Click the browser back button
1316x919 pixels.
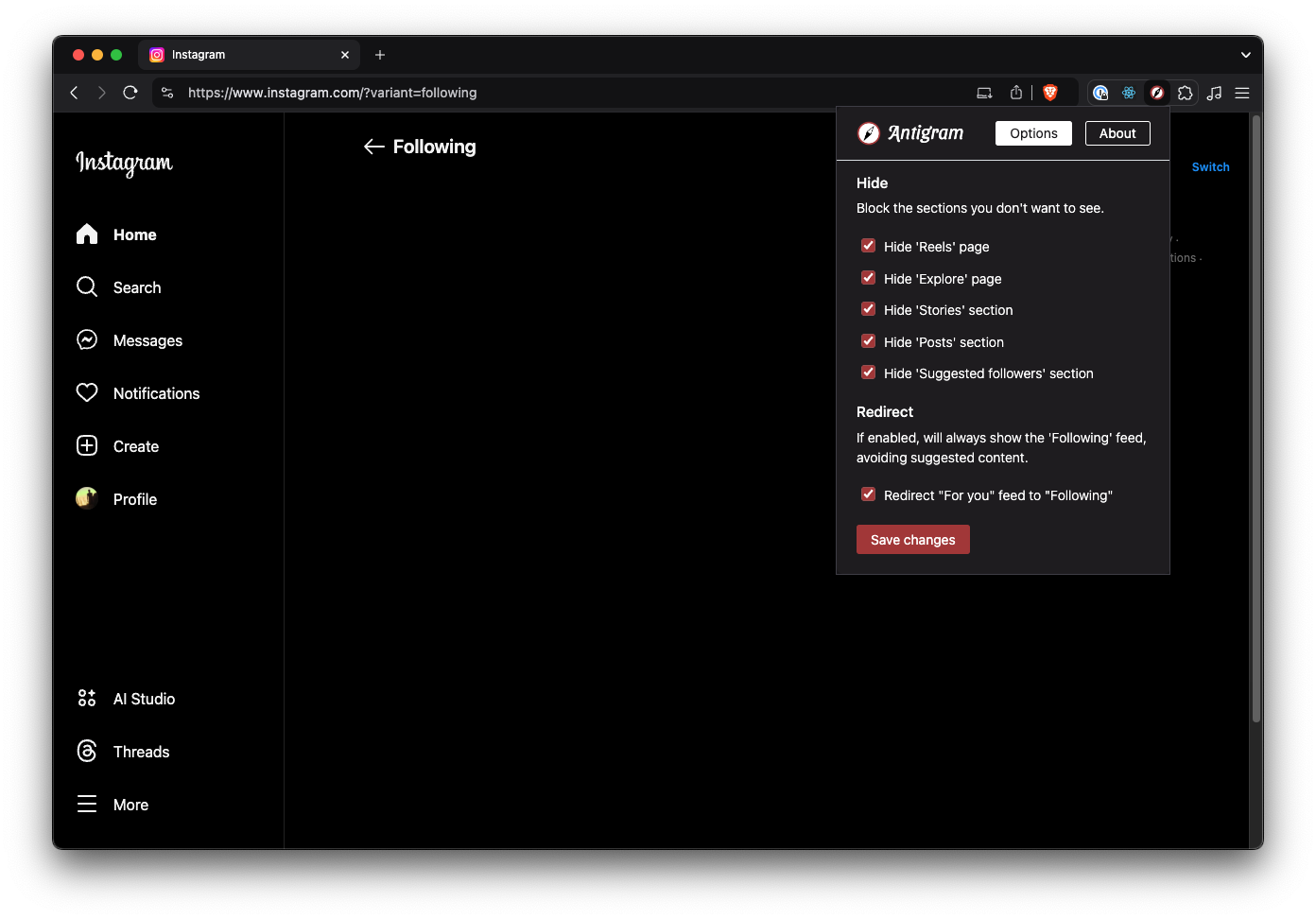click(74, 93)
